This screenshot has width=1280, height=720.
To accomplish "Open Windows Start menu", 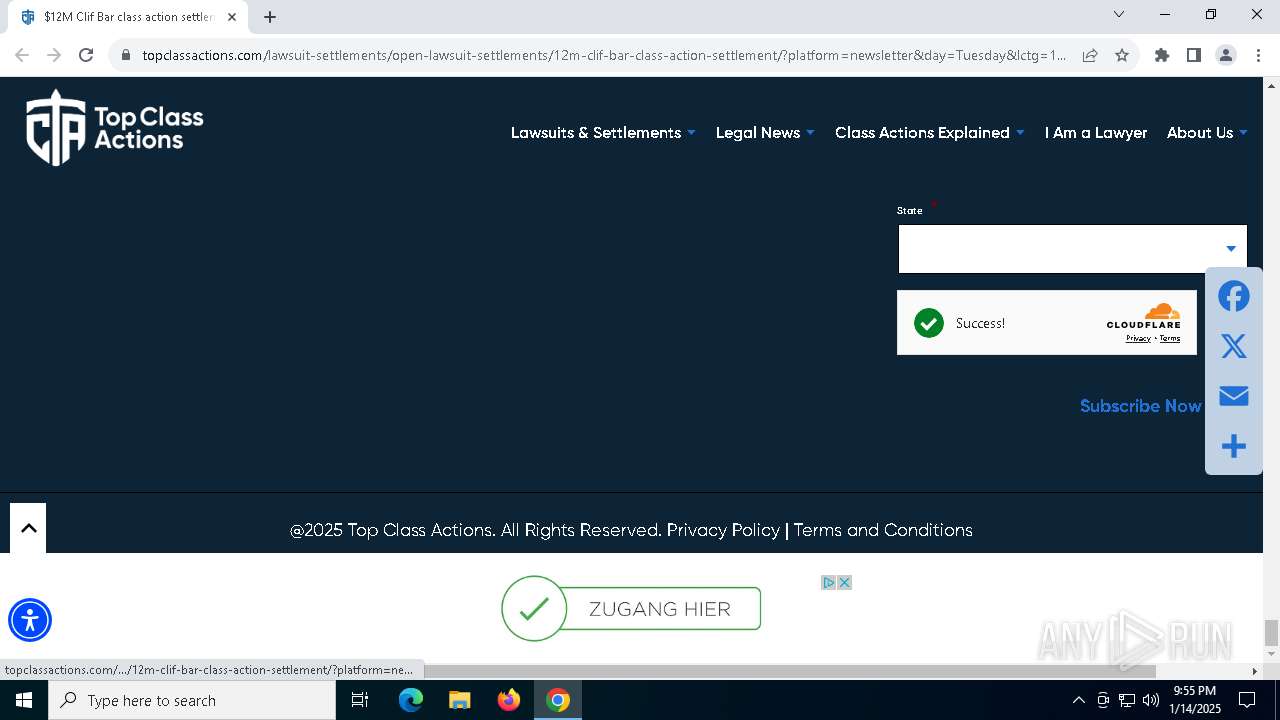I will tap(24, 700).
